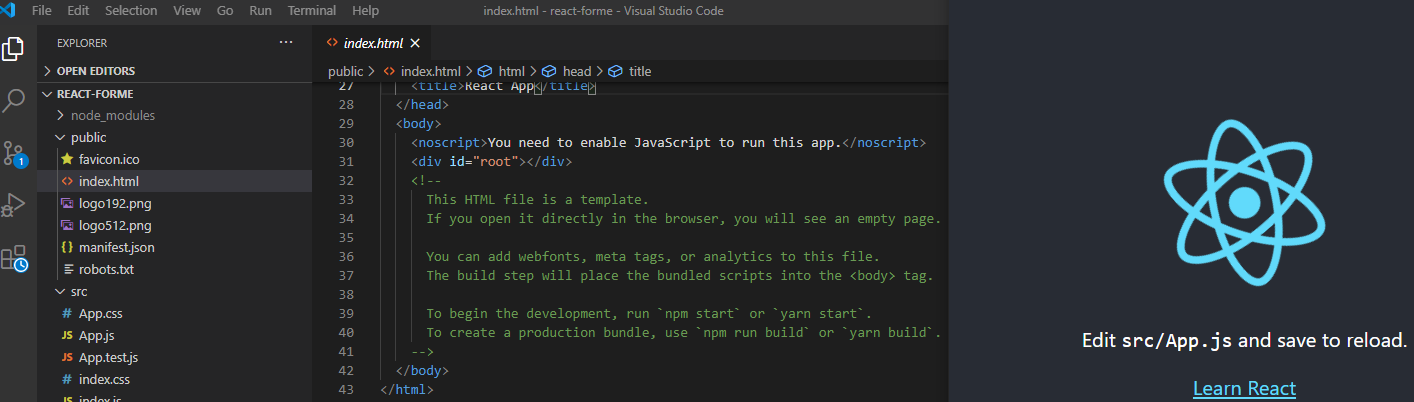Viewport: 1414px width, 402px height.
Task: Click 'This HTML file is a template.' comment
Action: tap(537, 199)
